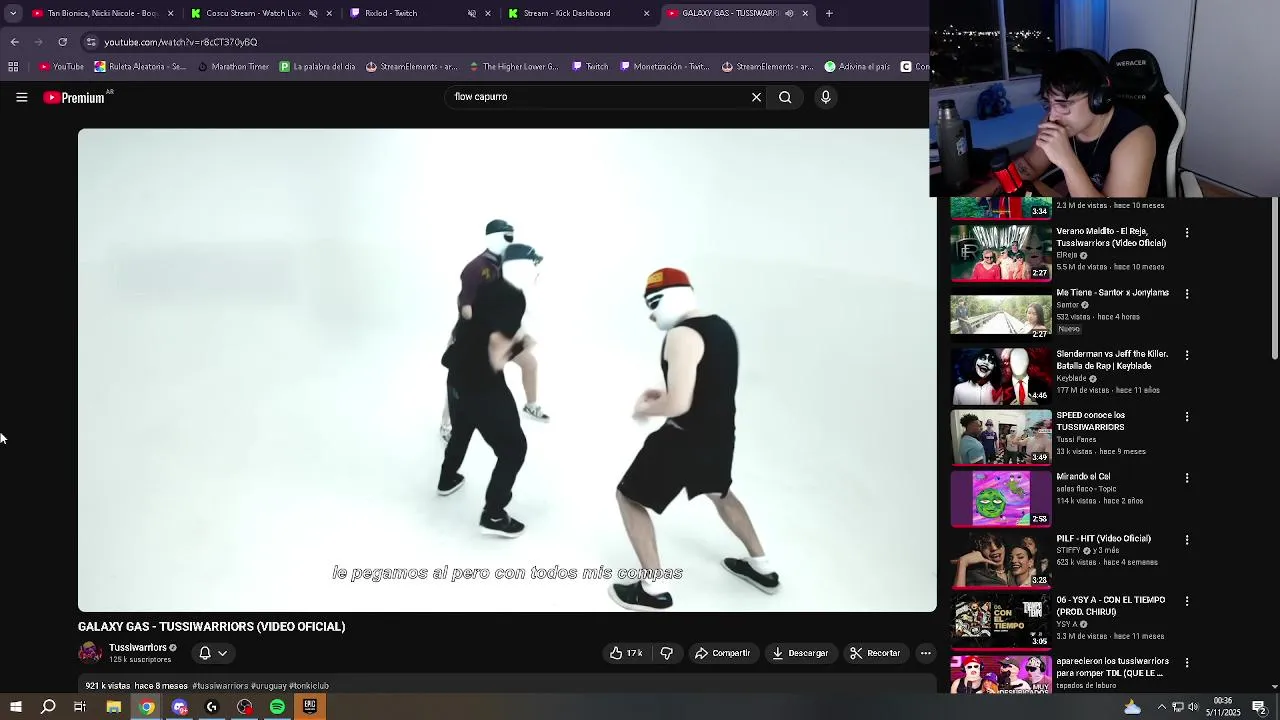Share the video with Compartir

723,653
